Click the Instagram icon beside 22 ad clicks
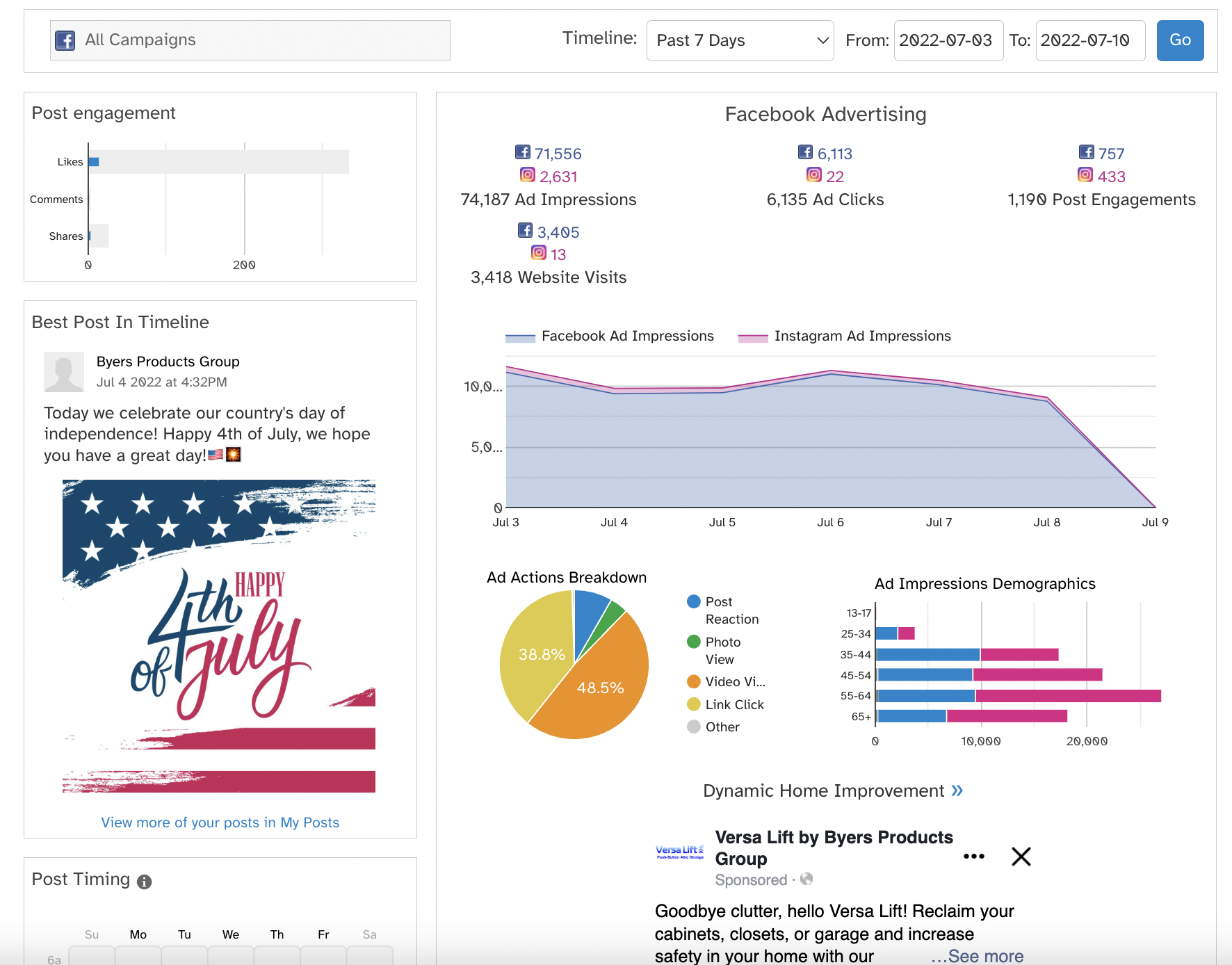This screenshot has width=1232, height=965. pyautogui.click(x=813, y=175)
